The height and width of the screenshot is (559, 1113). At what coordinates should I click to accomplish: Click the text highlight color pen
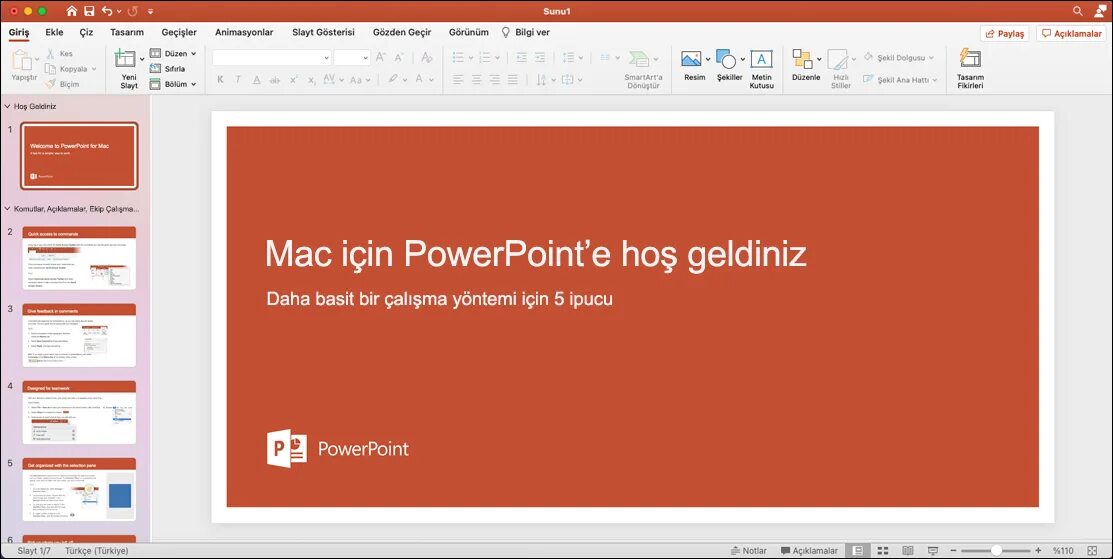click(393, 79)
